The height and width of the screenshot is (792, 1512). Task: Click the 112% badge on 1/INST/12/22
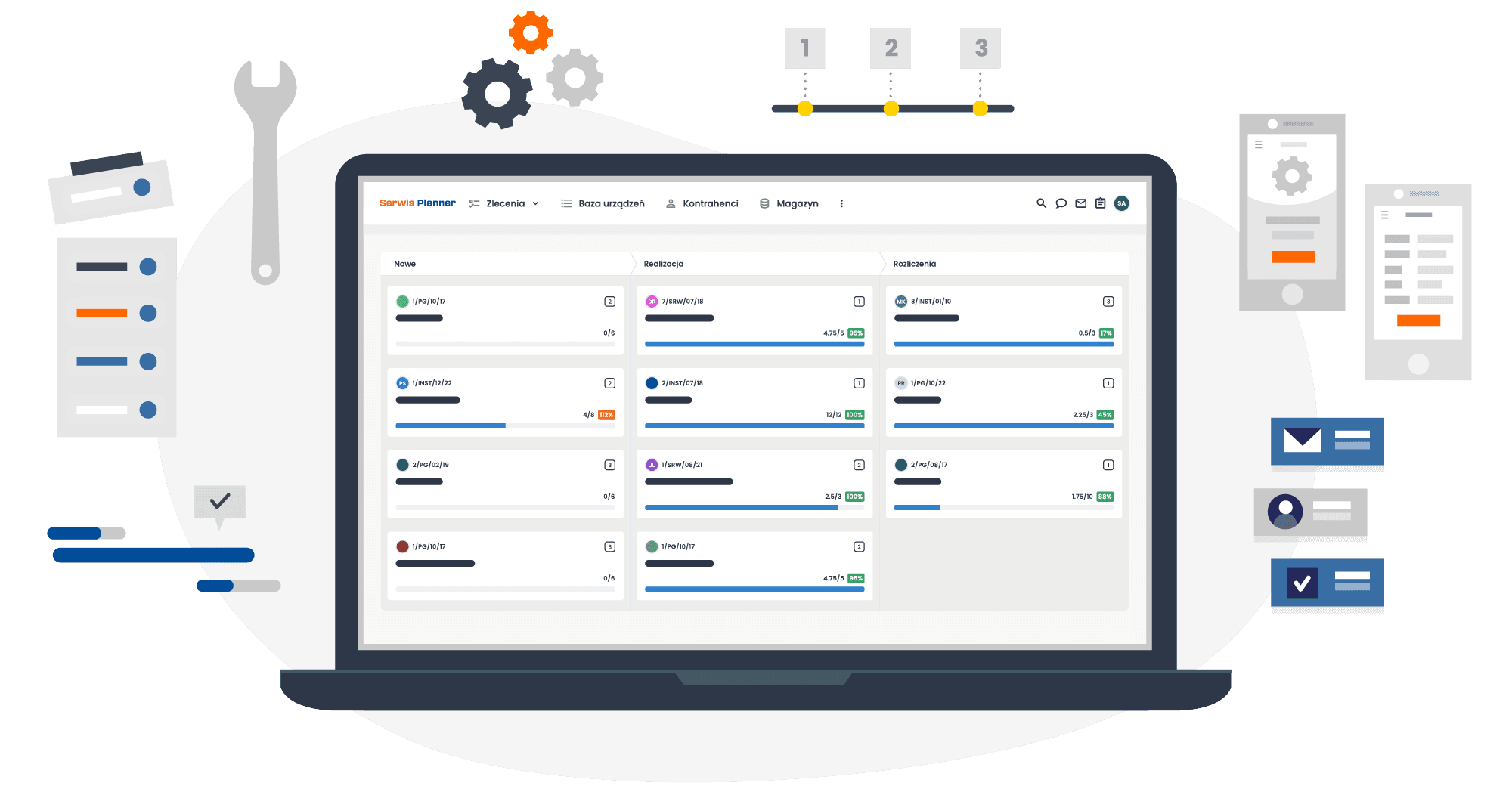pyautogui.click(x=606, y=415)
